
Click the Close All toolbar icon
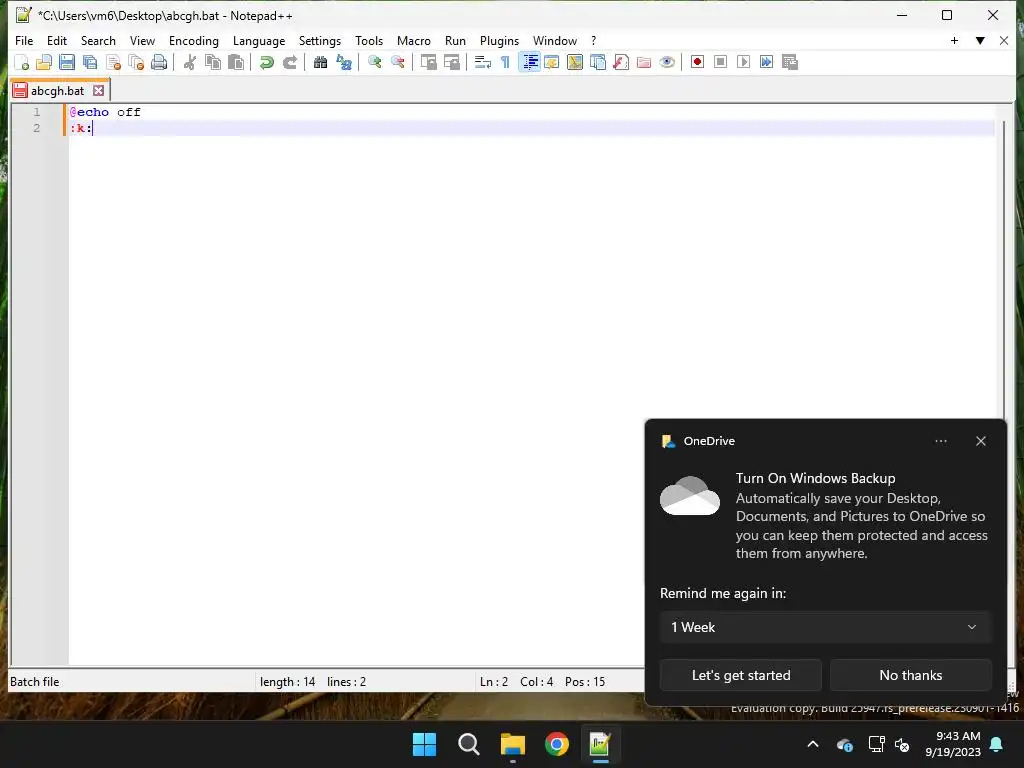(x=136, y=62)
